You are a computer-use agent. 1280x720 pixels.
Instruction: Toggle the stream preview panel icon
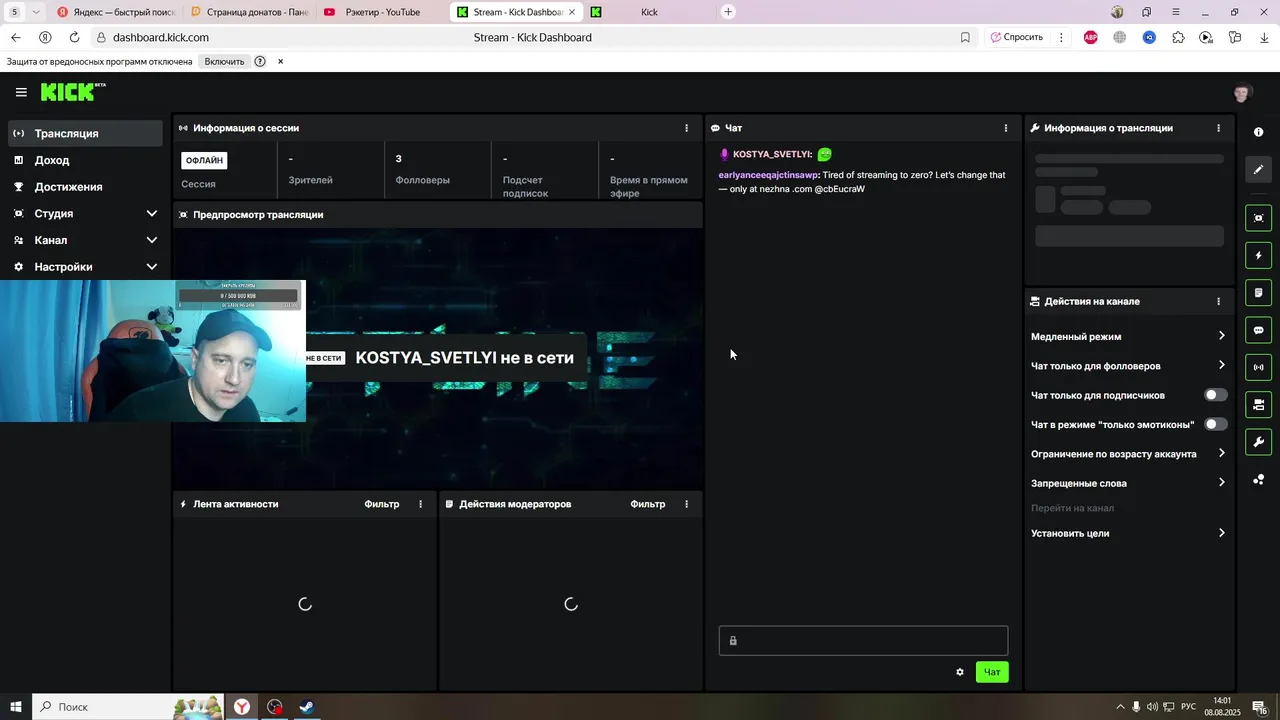point(1258,218)
